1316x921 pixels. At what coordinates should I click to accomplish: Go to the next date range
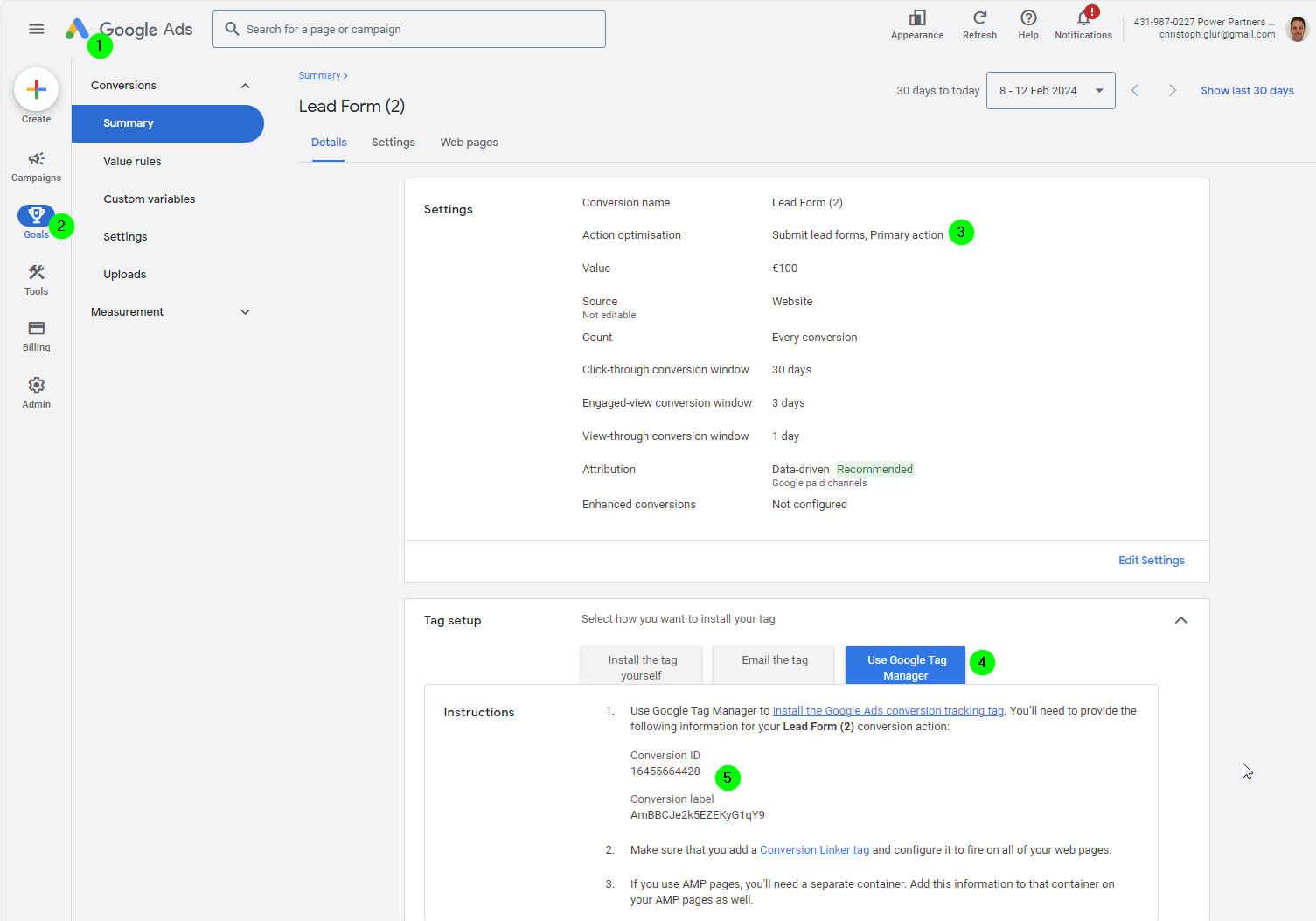pos(1173,91)
